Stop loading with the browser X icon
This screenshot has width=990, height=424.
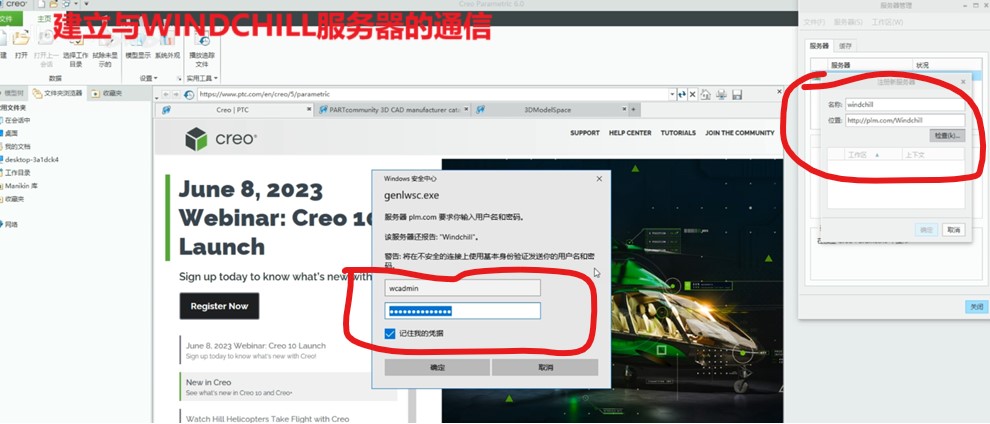click(693, 95)
